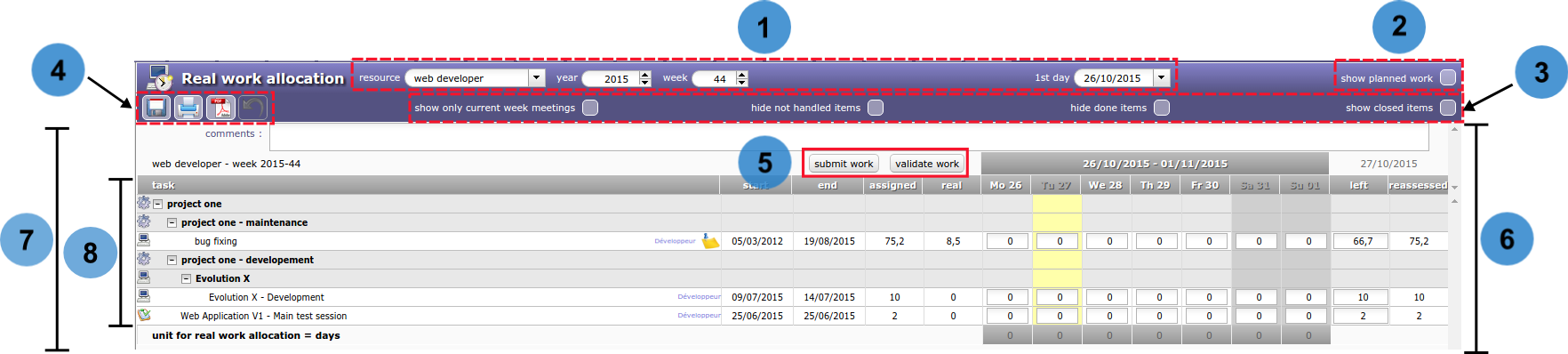Click the 1st day field showing 26/10/2015
The image size is (1568, 354).
coord(1114,78)
